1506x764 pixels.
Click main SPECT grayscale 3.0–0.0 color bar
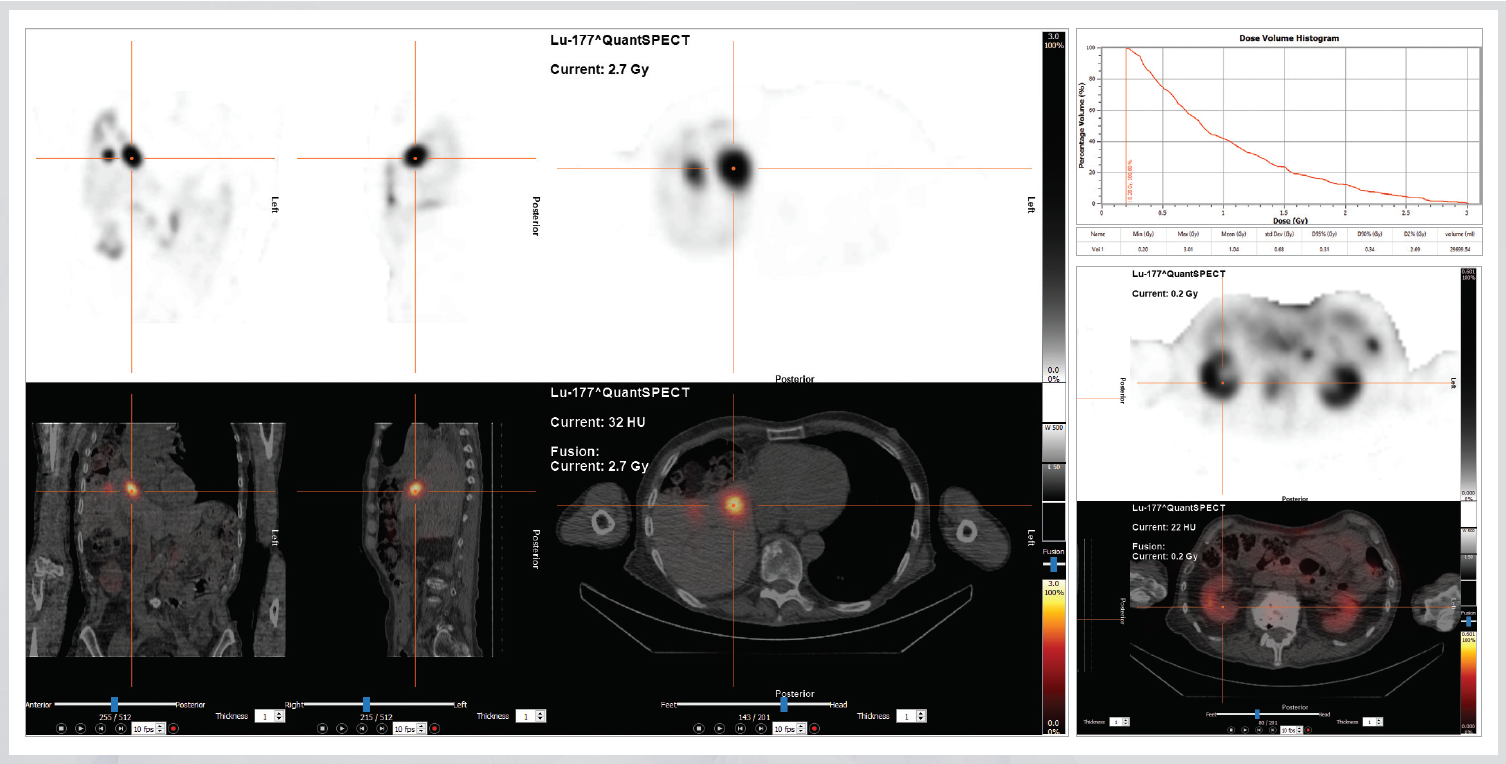pyautogui.click(x=1054, y=208)
